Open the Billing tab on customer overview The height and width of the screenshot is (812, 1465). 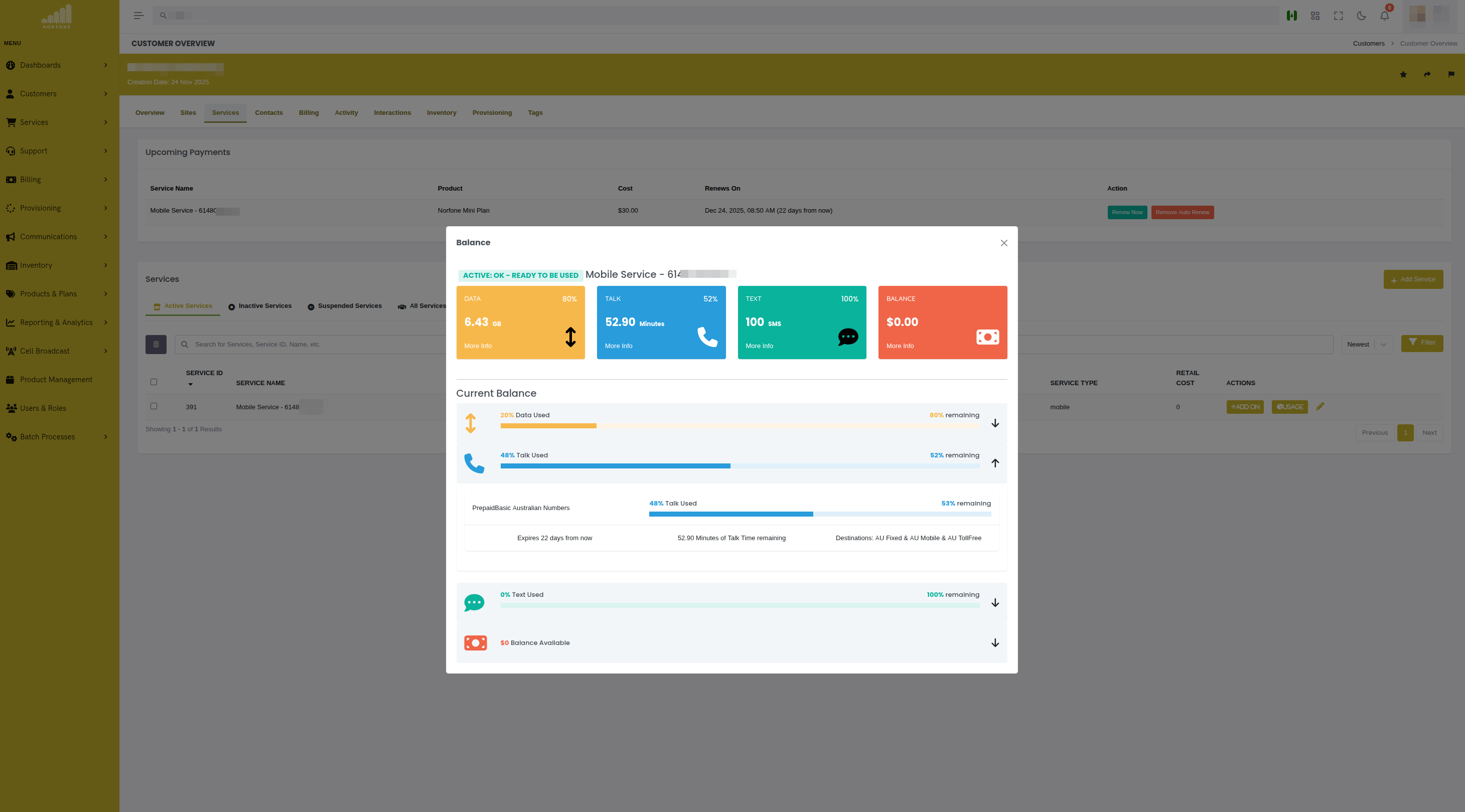309,112
